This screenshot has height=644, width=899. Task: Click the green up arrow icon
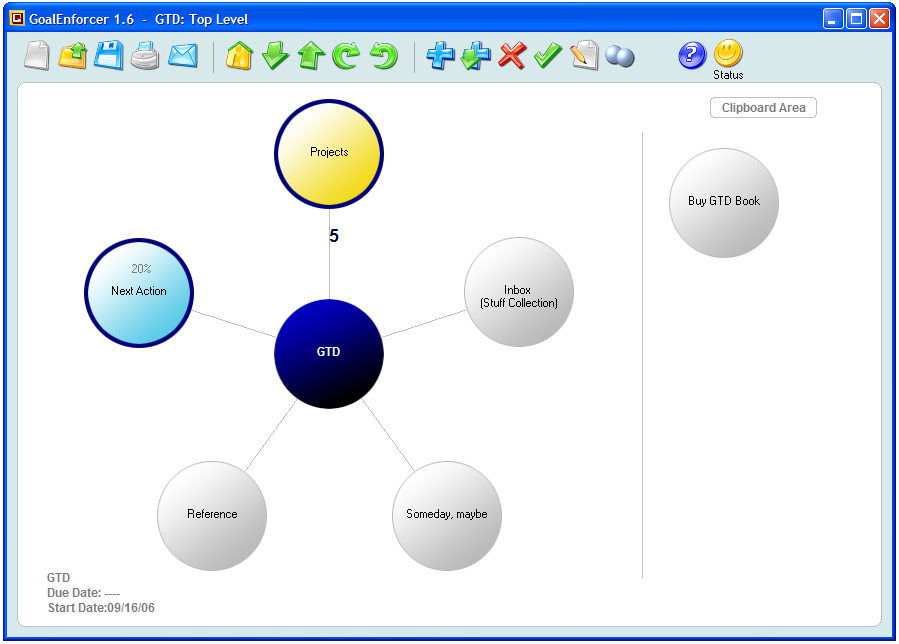point(311,56)
